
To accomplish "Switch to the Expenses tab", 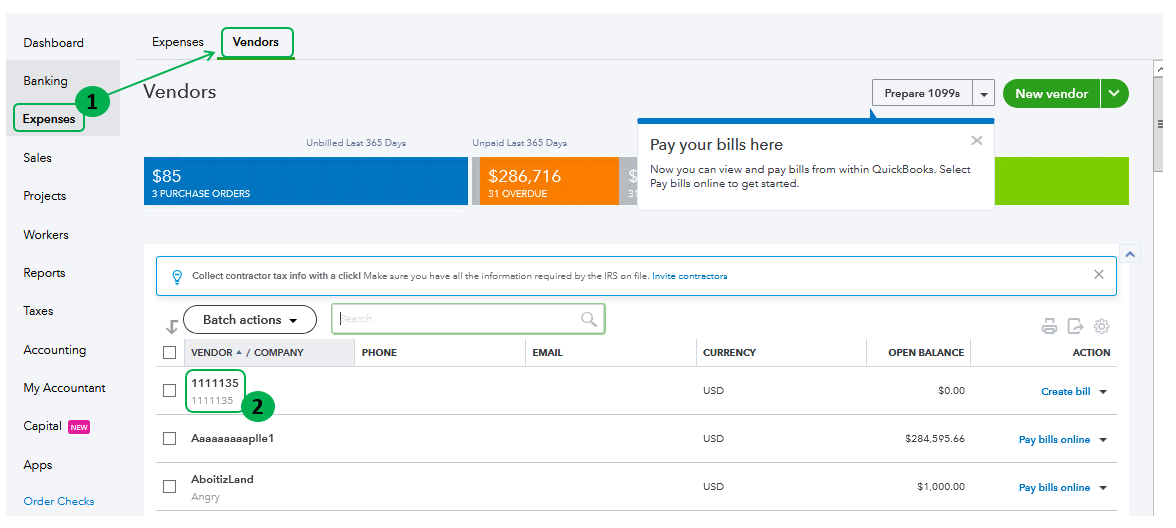I will coord(178,42).
